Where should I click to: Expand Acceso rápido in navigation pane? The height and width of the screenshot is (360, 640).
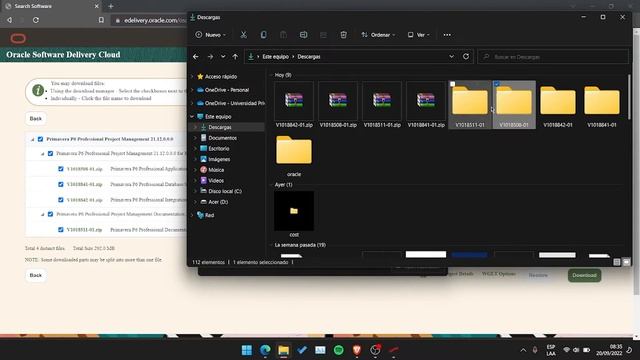point(192,76)
